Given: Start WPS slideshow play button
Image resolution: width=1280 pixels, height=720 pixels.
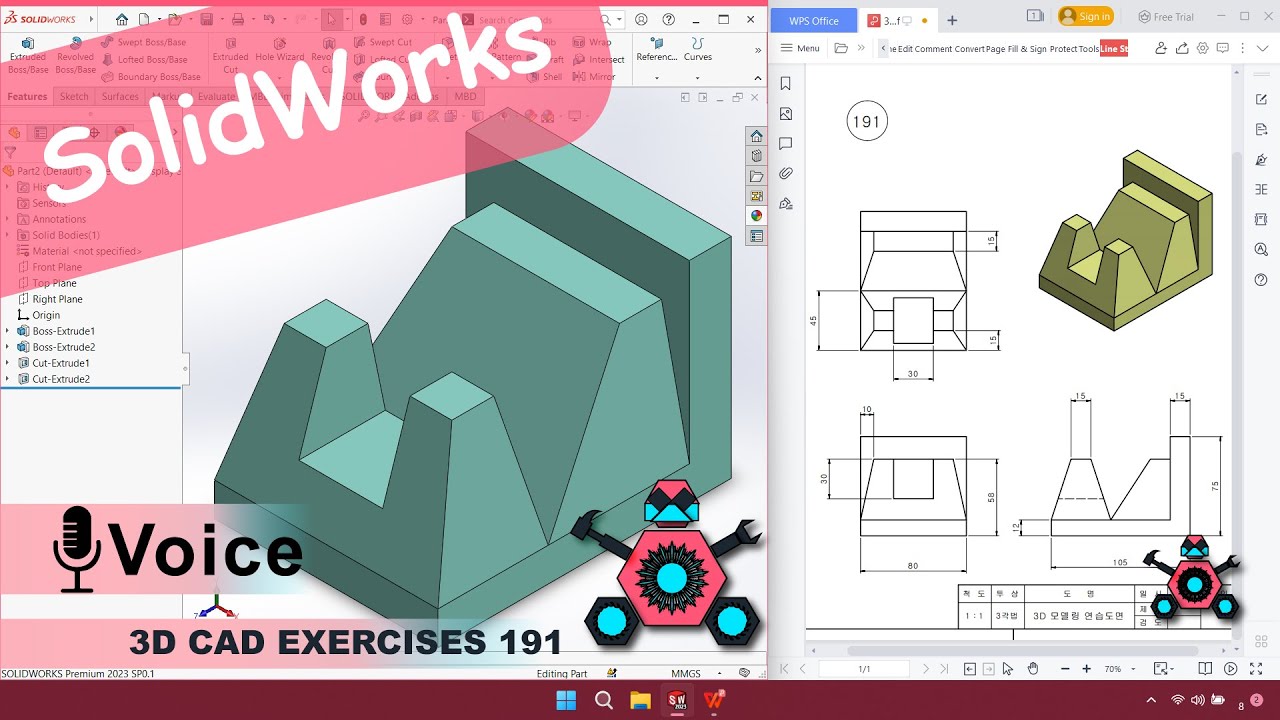Looking at the screenshot, I should click(1231, 668).
